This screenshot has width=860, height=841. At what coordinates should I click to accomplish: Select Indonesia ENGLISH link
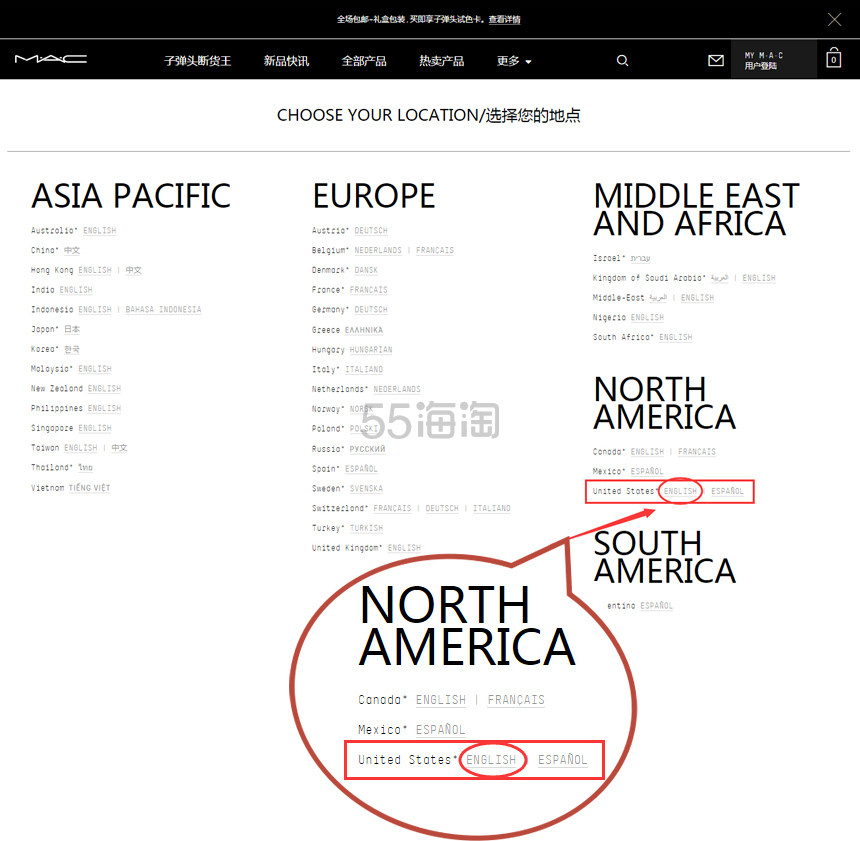click(x=95, y=309)
